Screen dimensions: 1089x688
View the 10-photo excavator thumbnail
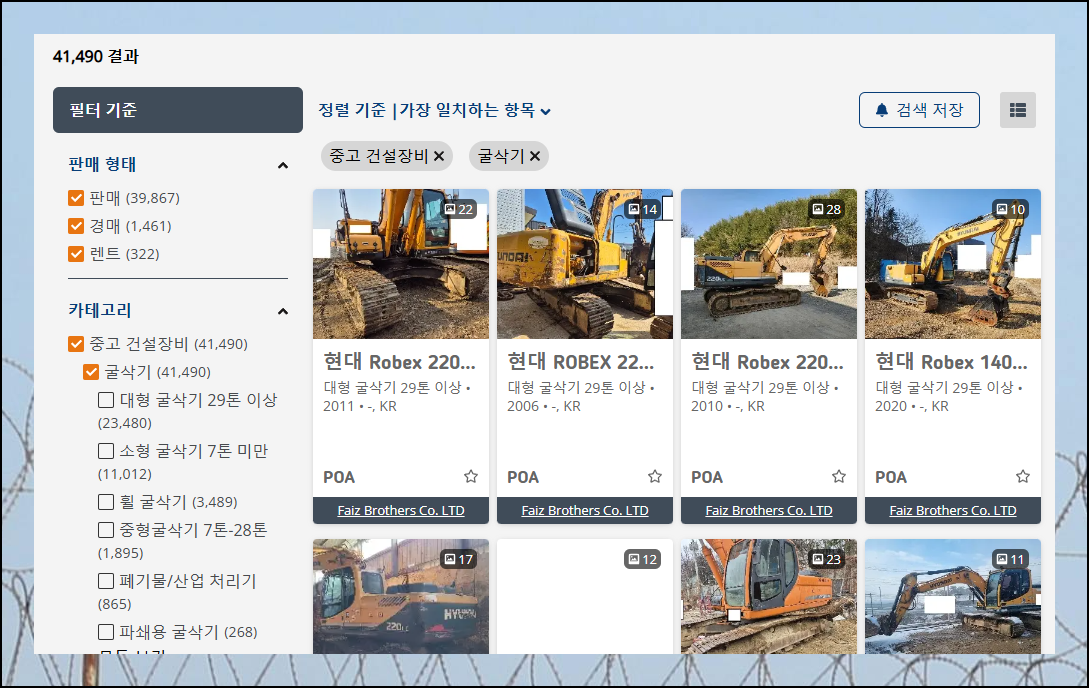pos(953,264)
